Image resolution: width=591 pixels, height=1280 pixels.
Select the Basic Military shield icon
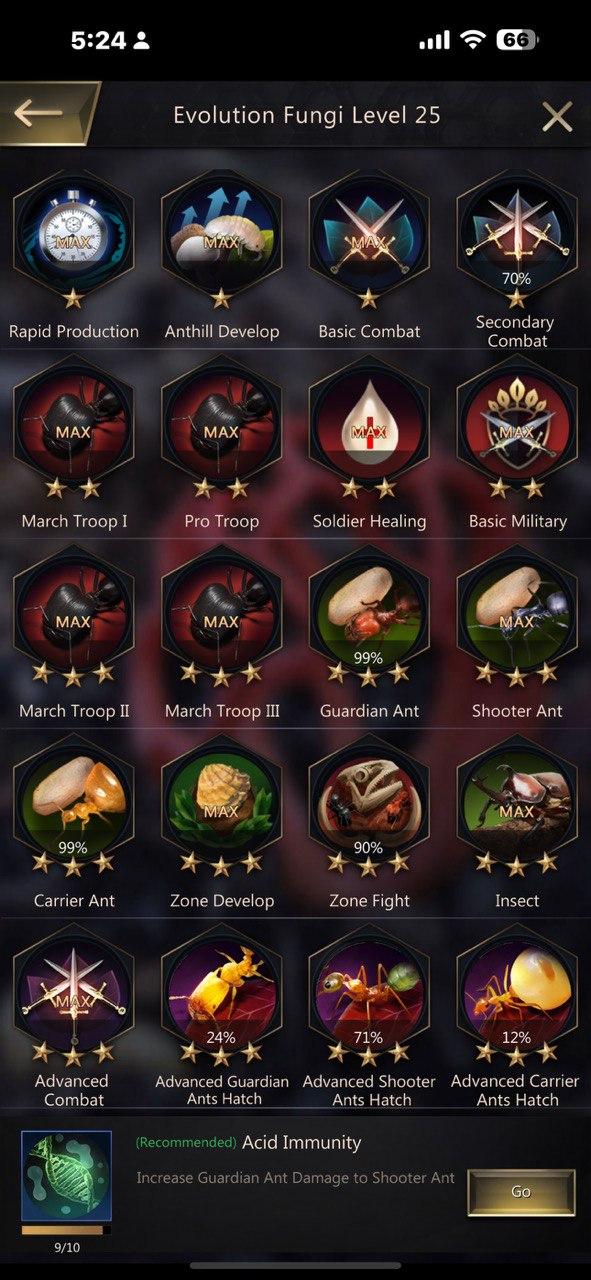click(516, 428)
